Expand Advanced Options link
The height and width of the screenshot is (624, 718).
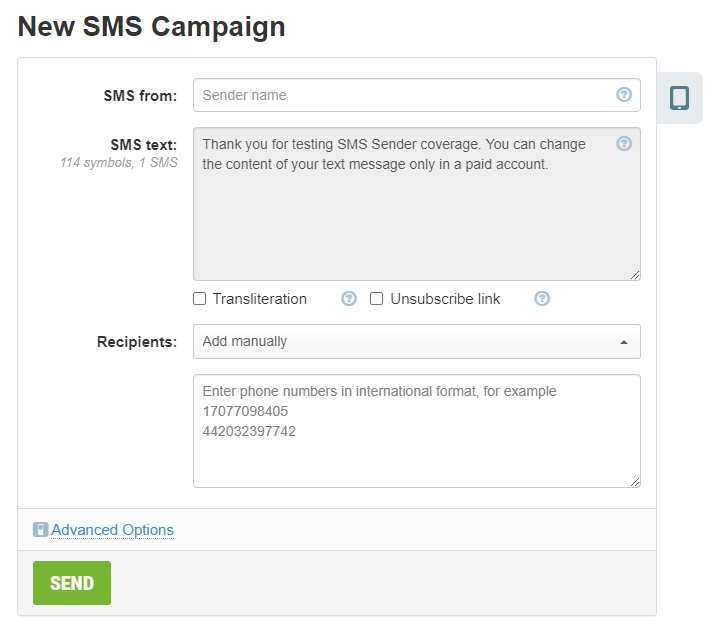[112, 530]
